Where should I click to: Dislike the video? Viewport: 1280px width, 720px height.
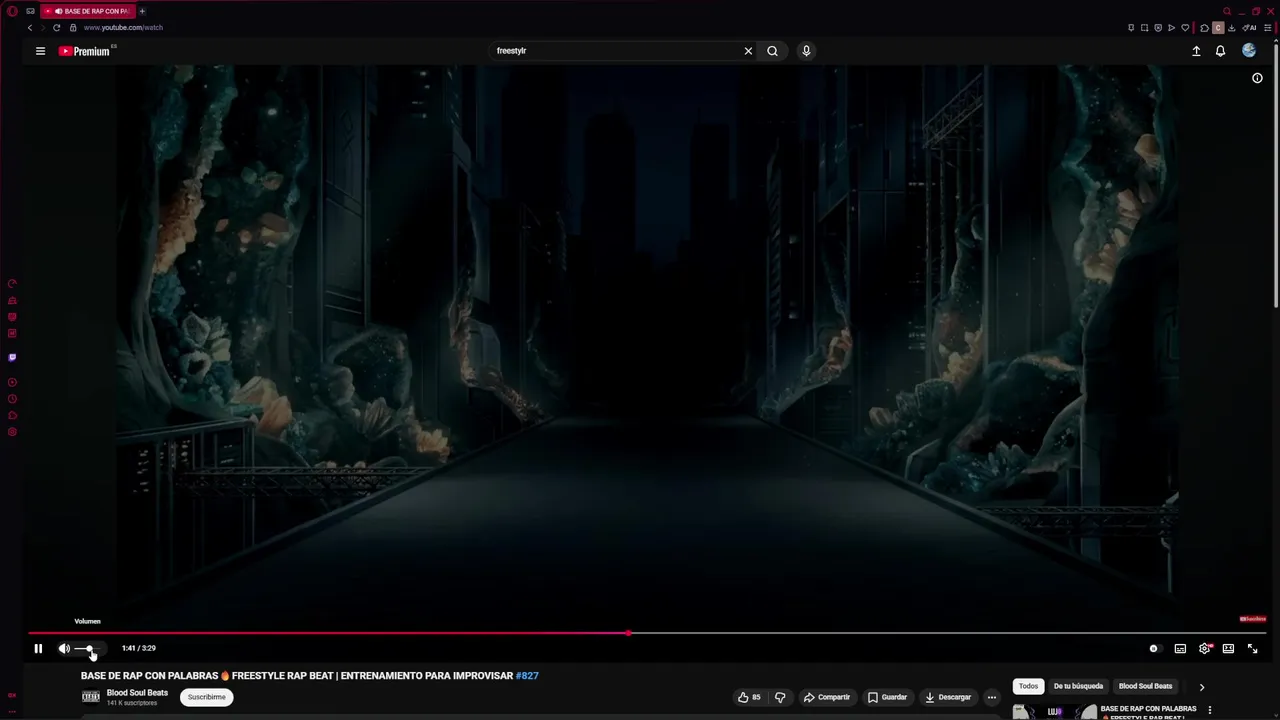(x=780, y=697)
